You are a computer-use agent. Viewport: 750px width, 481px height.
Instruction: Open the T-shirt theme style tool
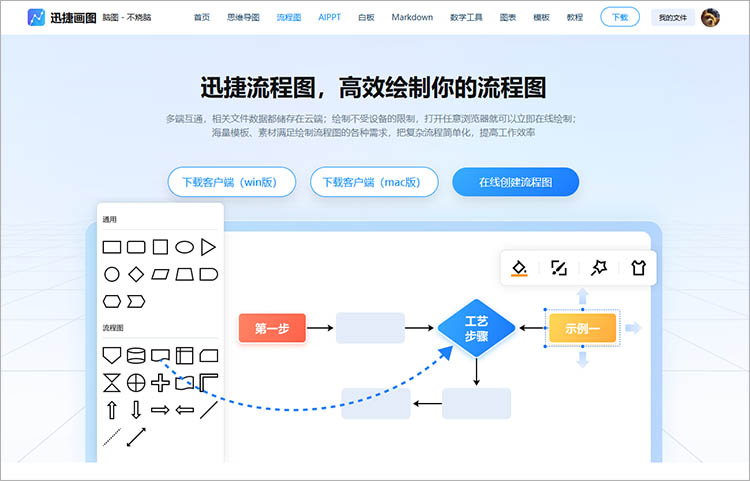638,268
